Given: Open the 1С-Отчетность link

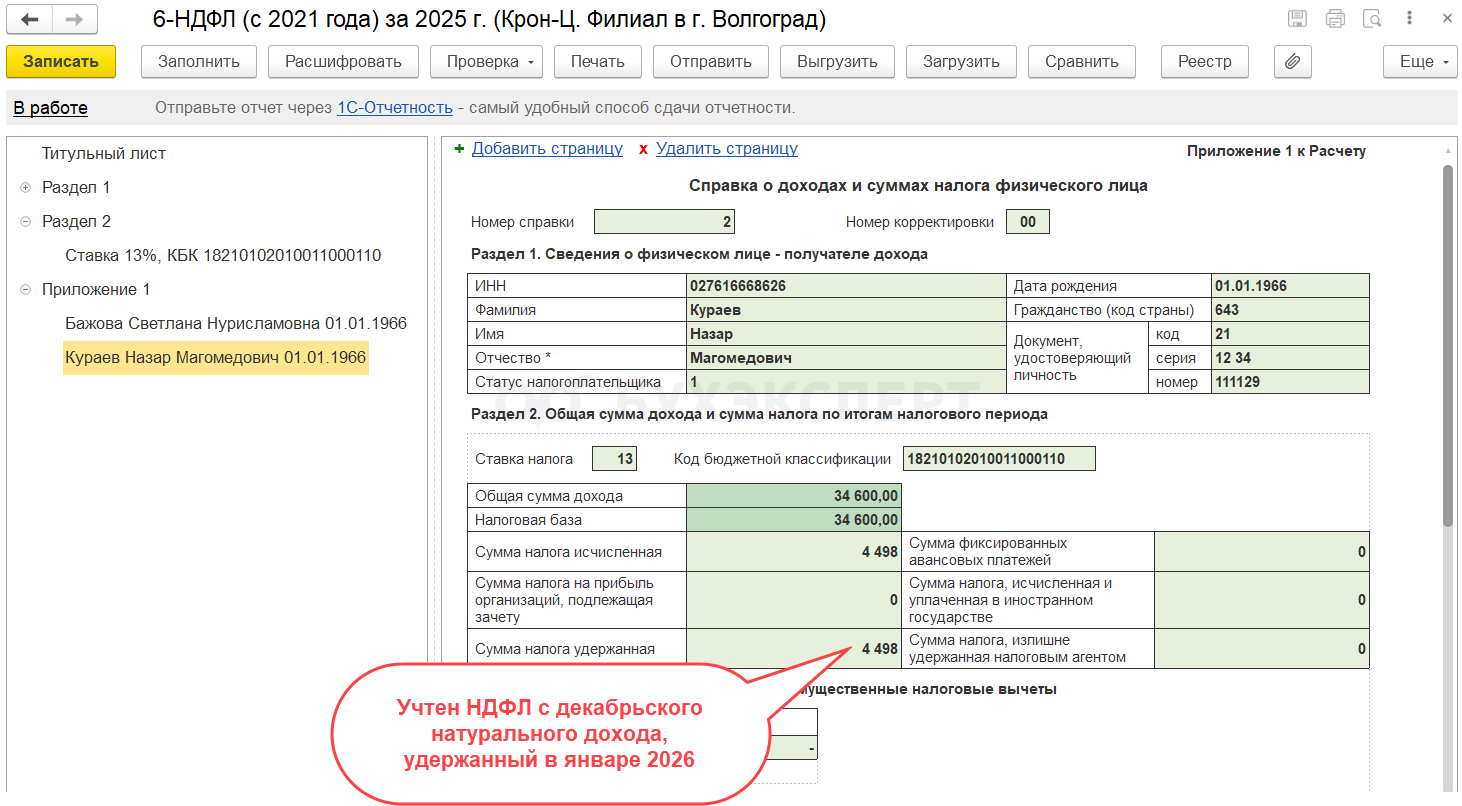Looking at the screenshot, I should (395, 108).
